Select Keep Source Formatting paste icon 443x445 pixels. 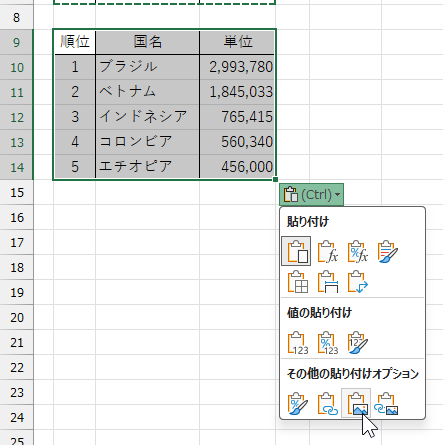point(387,251)
